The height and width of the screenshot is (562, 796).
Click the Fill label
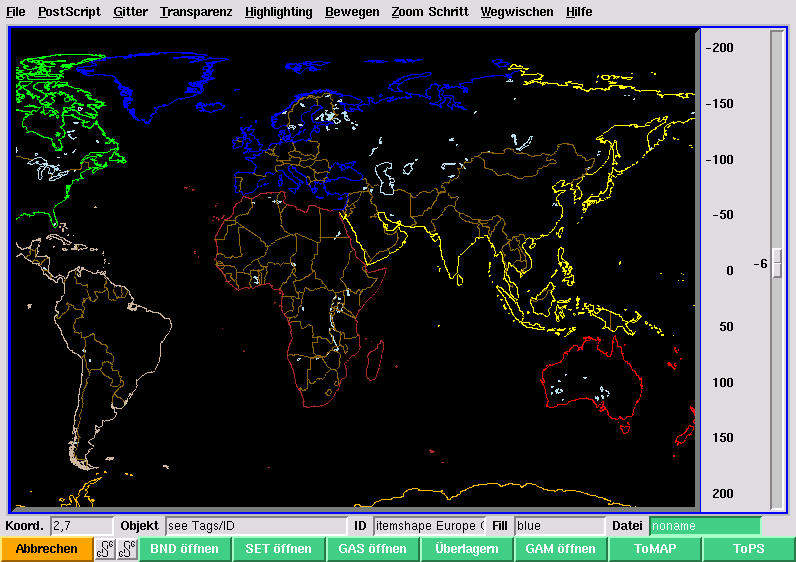click(500, 526)
